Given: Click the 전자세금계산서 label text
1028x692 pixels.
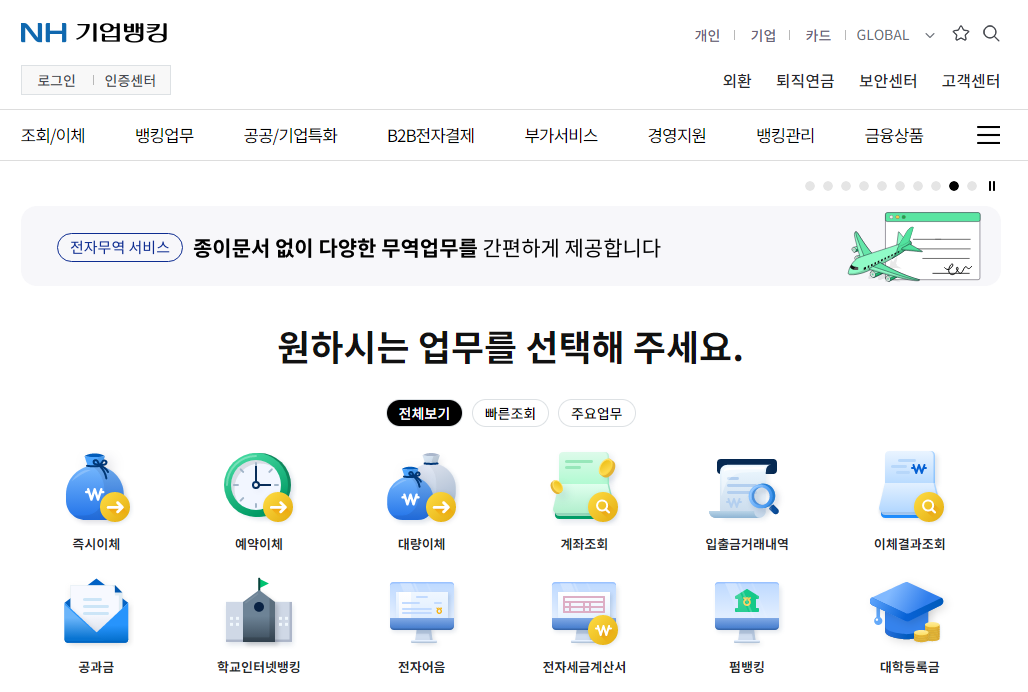Looking at the screenshot, I should point(584,667).
